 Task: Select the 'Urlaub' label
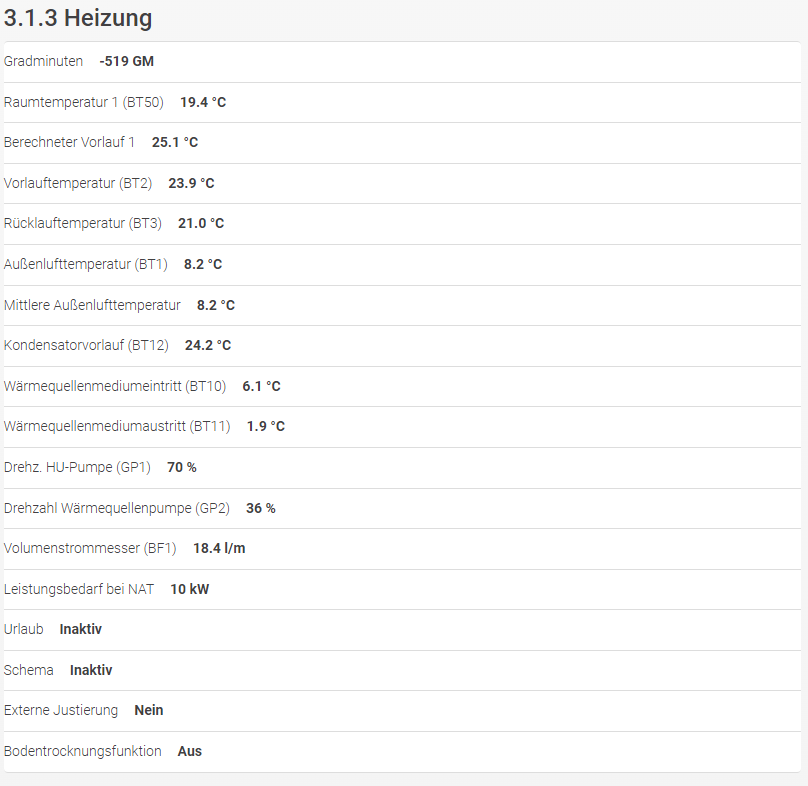(x=24, y=629)
